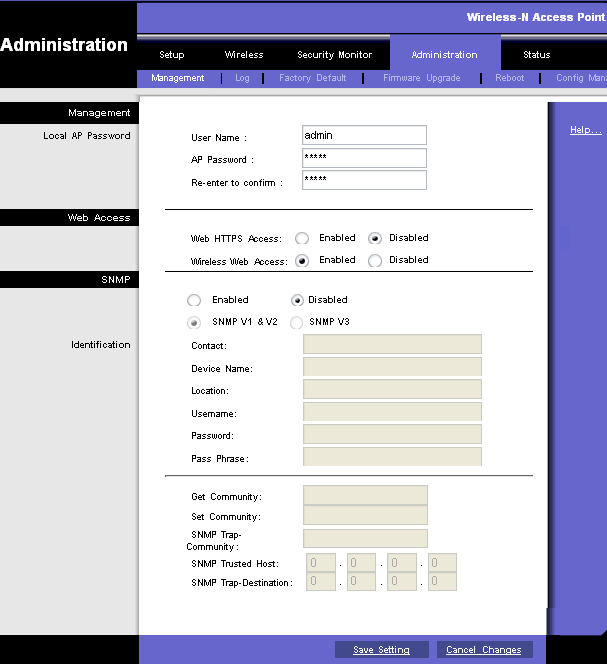The height and width of the screenshot is (664, 607).
Task: Click the SNMP Contact field
Action: 392,344
